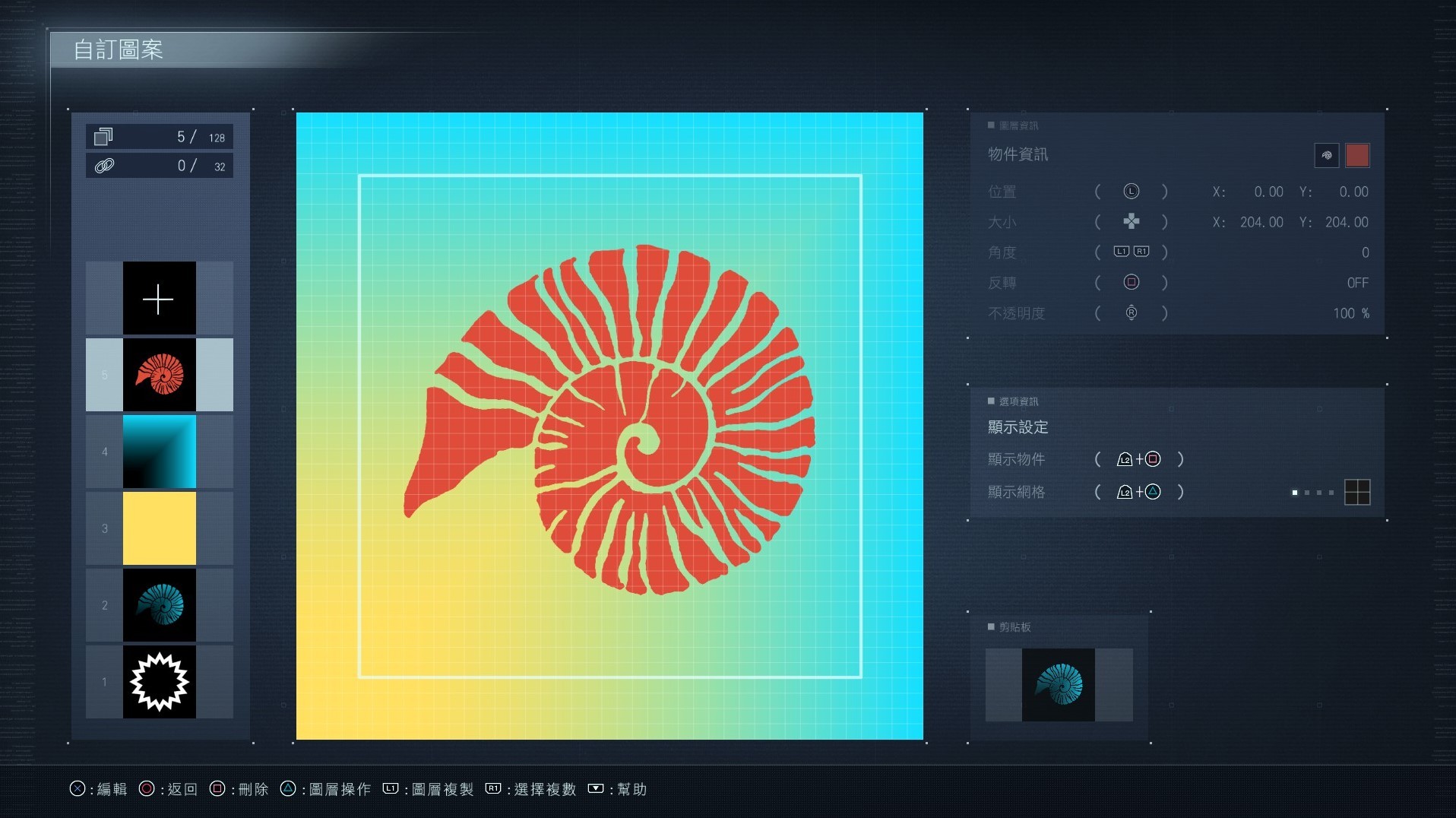1456x818 pixels.
Task: Click the square 刪除 delete prompt
Action: click(239, 789)
